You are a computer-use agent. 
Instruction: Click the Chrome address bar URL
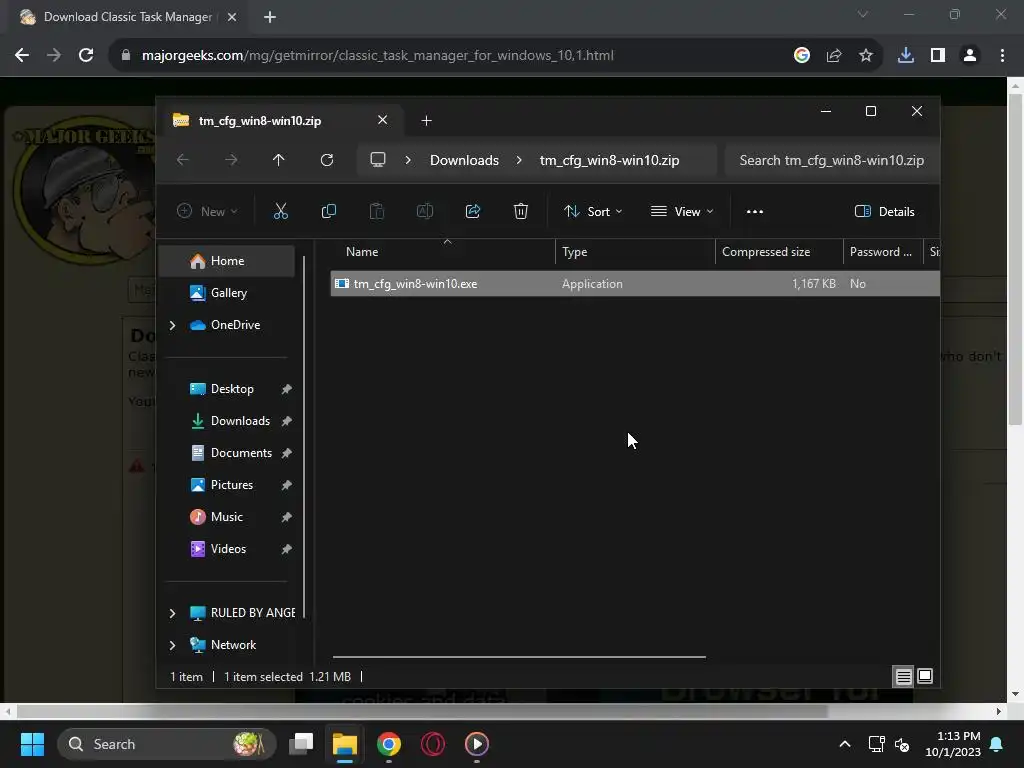click(377, 56)
